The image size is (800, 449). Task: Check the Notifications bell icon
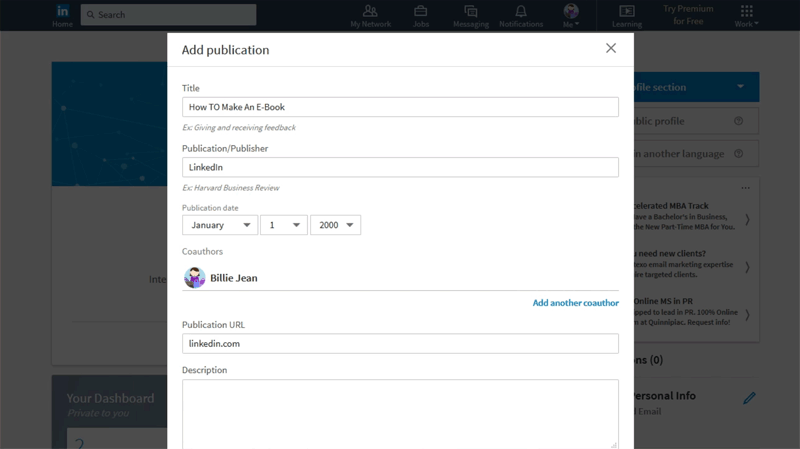pos(521,12)
